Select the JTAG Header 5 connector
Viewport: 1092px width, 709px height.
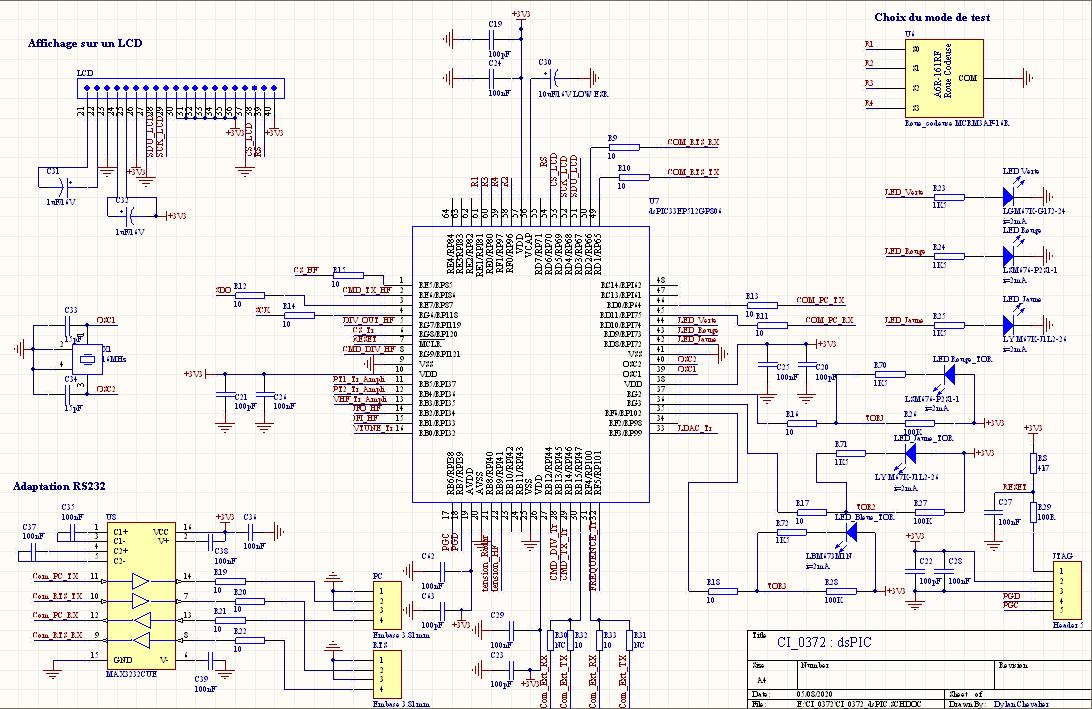[x=1068, y=591]
